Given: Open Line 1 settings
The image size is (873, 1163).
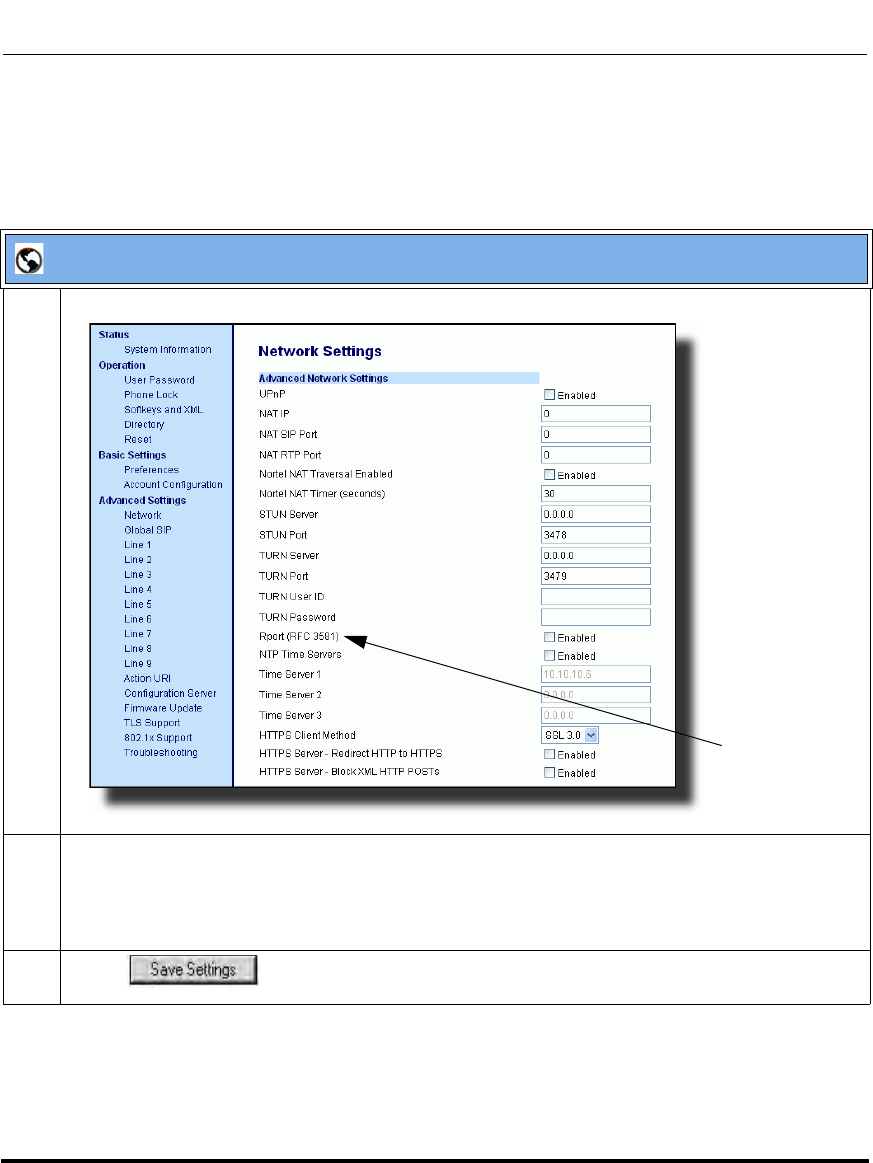Looking at the screenshot, I should (x=137, y=544).
